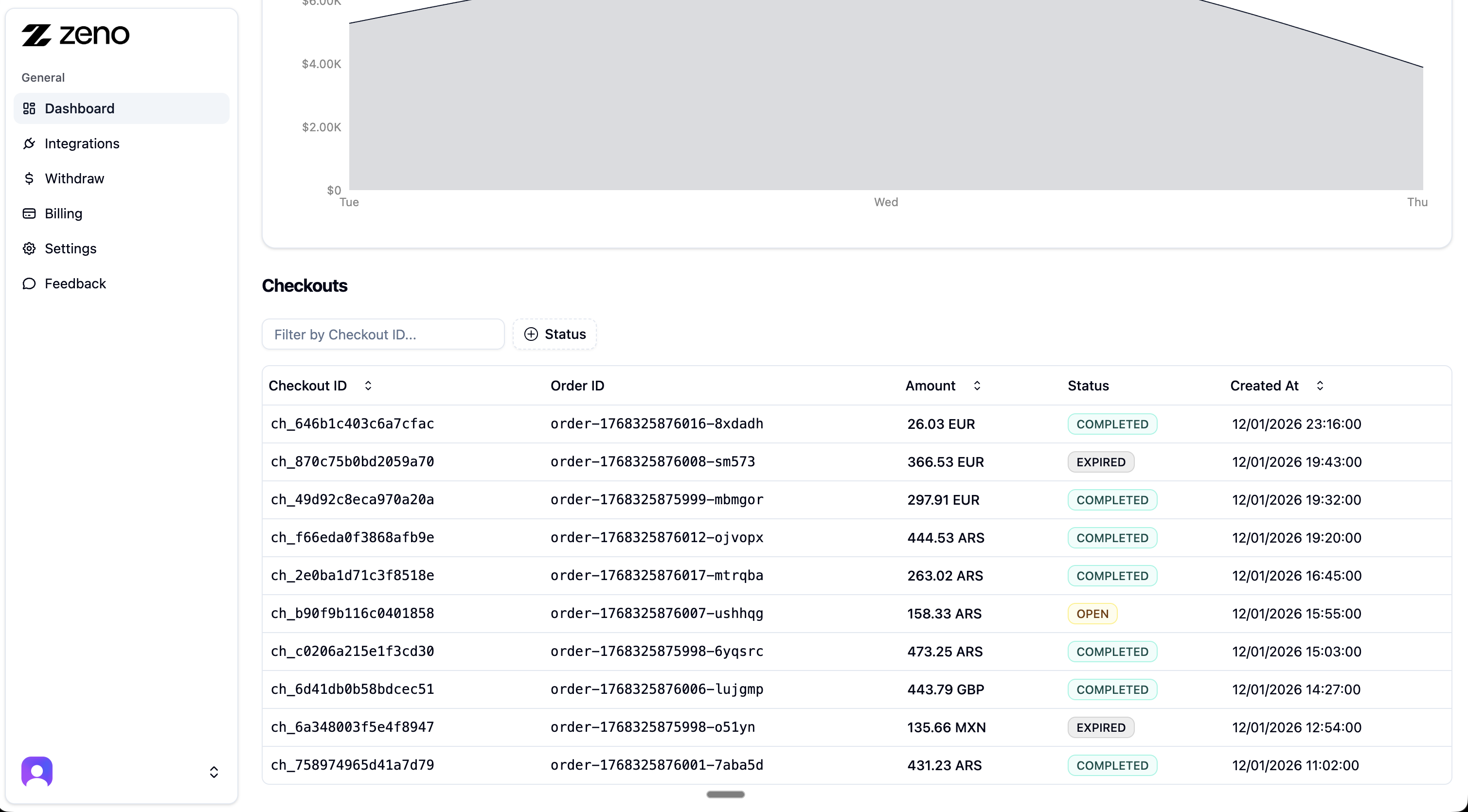Click the OPEN status badge

1092,614
